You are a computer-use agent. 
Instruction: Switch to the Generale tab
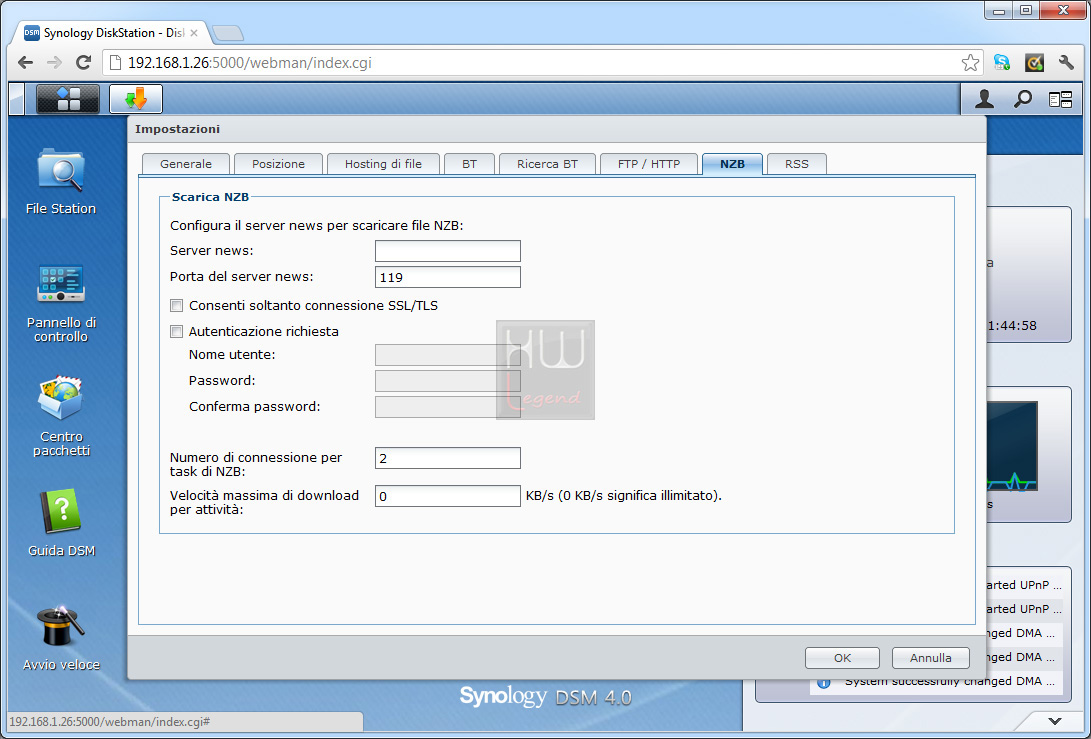186,164
